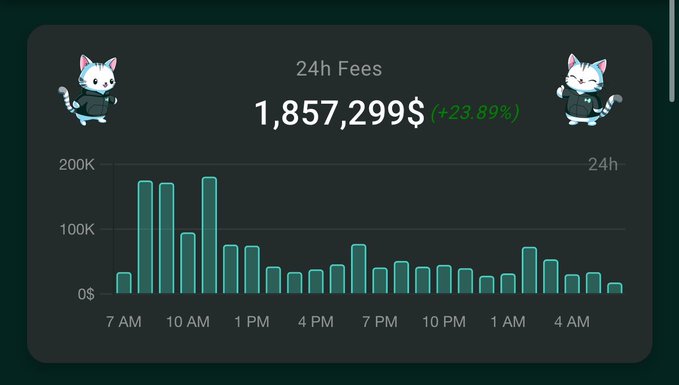This screenshot has height=385, width=679.
Task: Click the 1 AM x-axis label
Action: [508, 322]
